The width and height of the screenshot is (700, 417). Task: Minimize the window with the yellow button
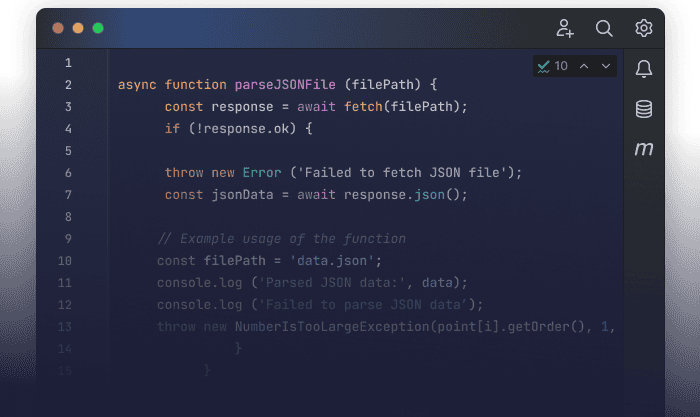[x=78, y=28]
